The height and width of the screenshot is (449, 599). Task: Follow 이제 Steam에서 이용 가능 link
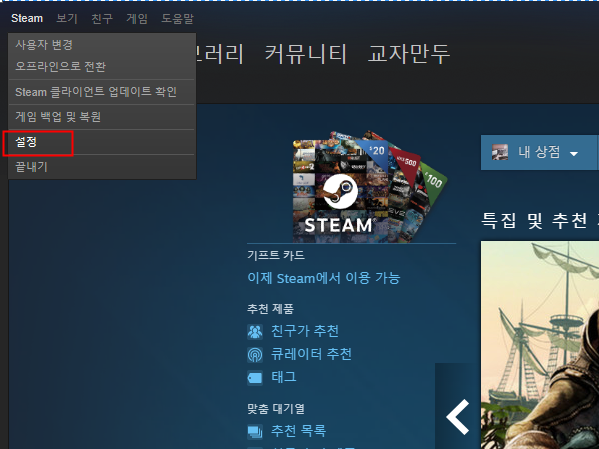pyautogui.click(x=324, y=278)
